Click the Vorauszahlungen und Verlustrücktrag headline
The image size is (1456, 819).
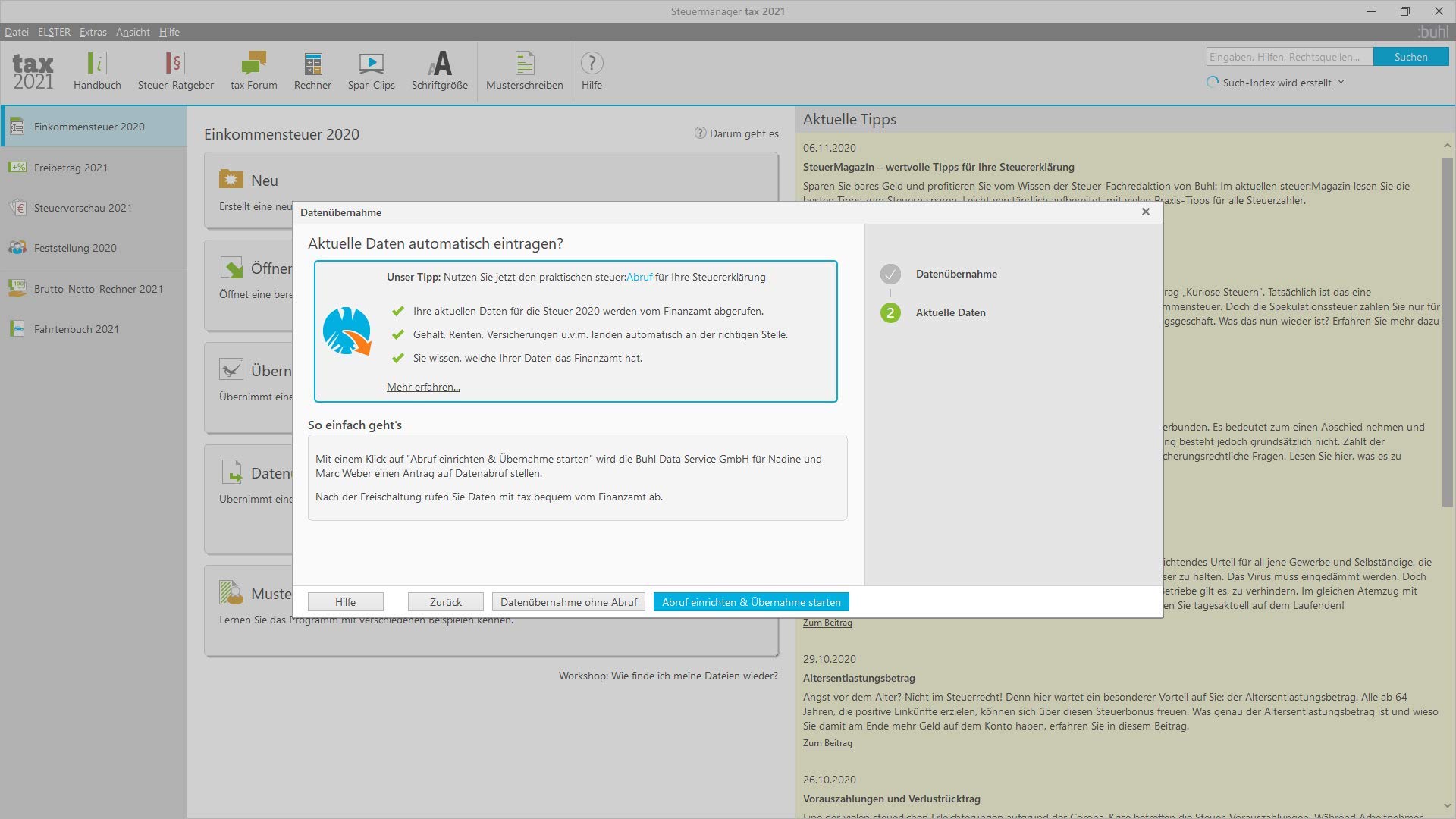pyautogui.click(x=892, y=799)
